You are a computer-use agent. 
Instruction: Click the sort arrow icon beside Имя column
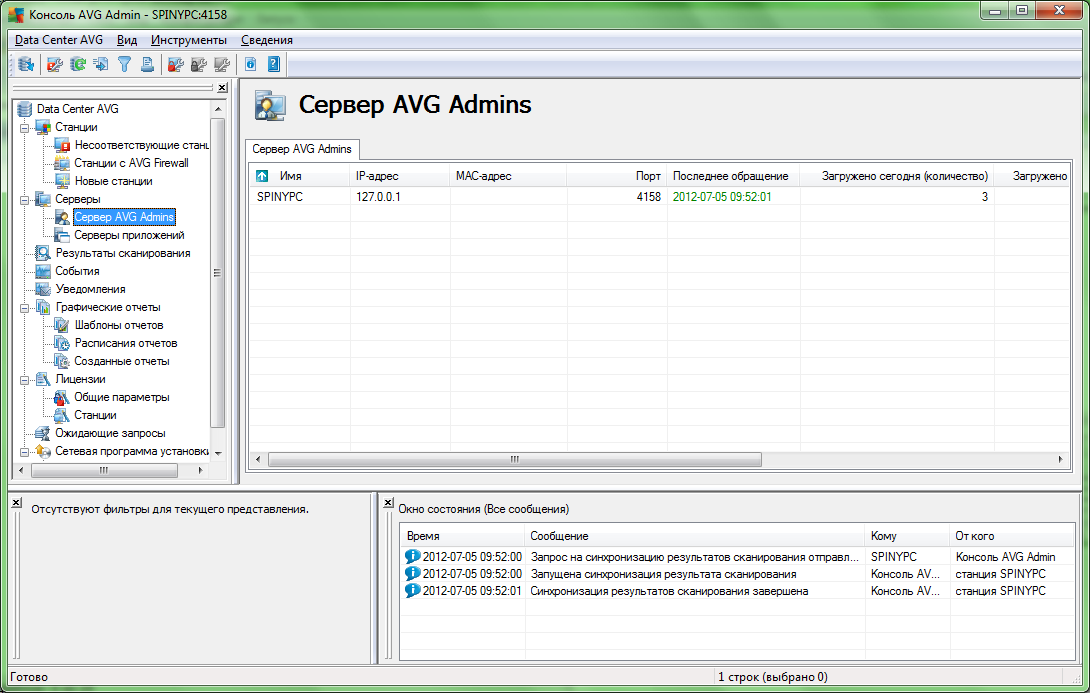pyautogui.click(x=262, y=176)
